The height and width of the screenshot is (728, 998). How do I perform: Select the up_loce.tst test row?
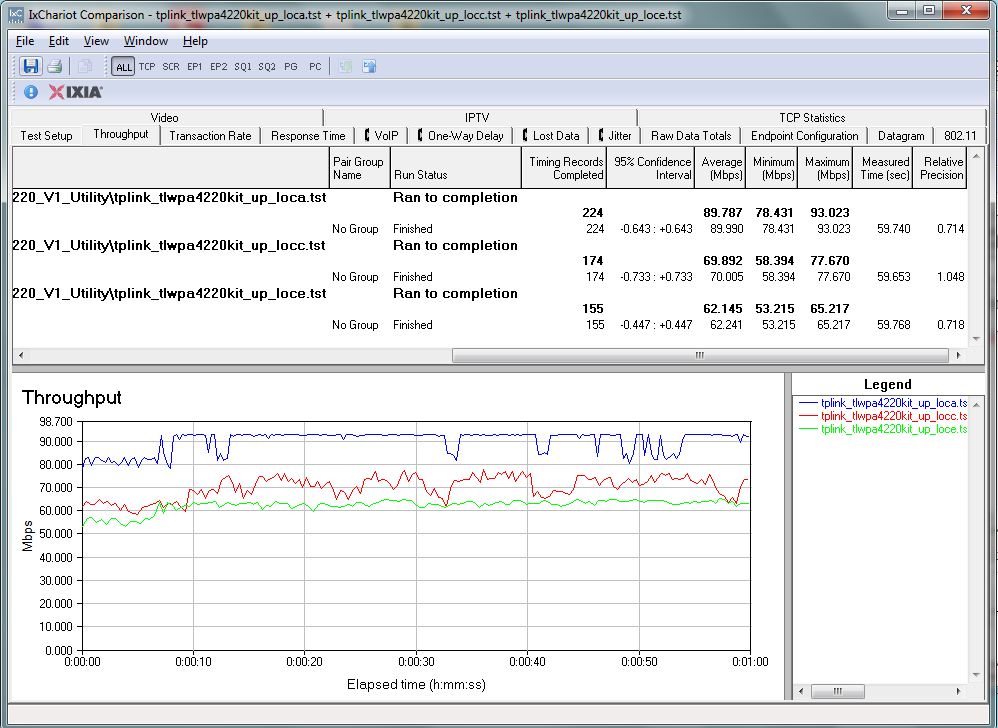click(x=488, y=293)
